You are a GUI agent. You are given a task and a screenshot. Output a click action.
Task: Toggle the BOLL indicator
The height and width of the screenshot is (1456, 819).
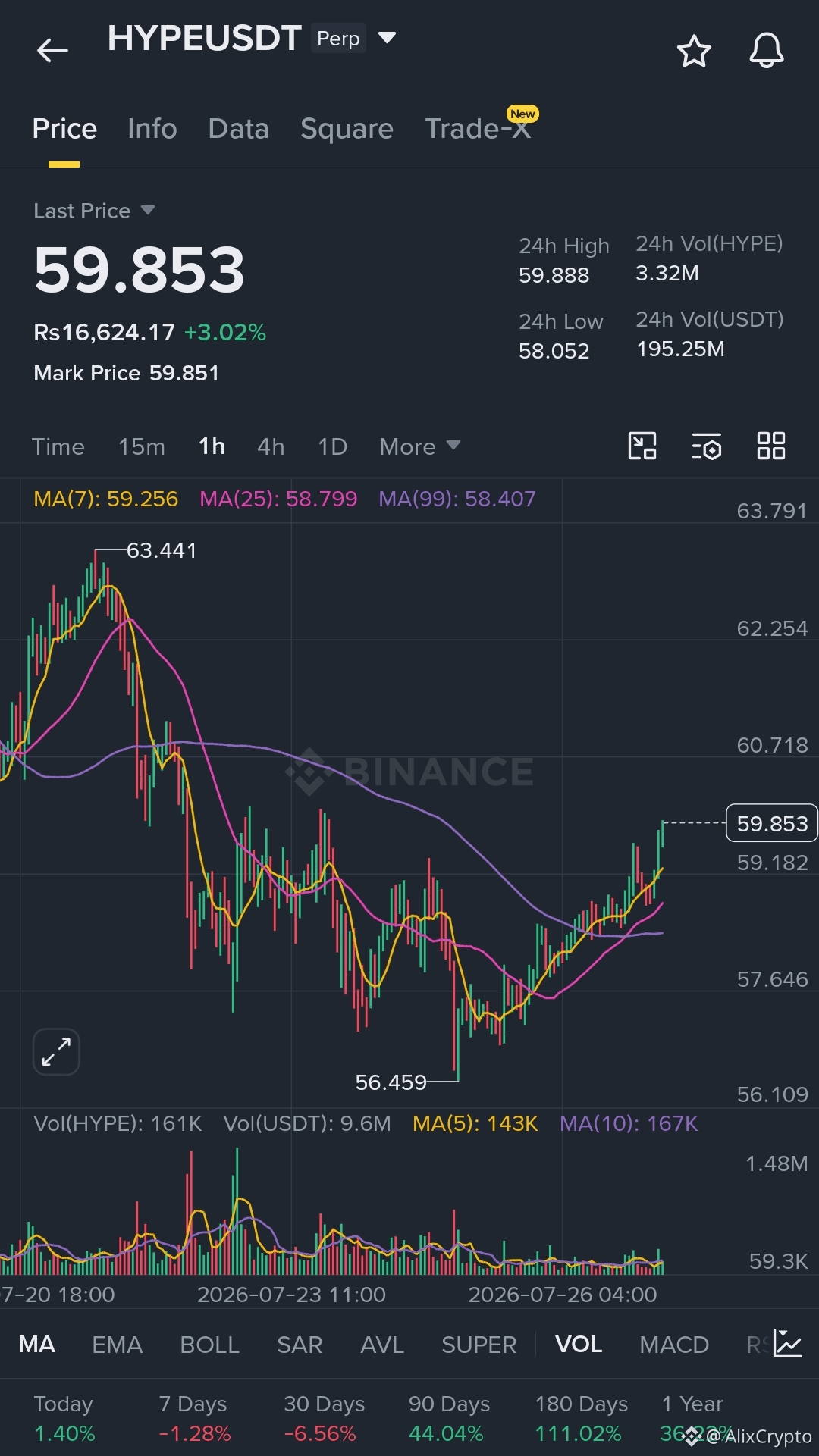[209, 1344]
